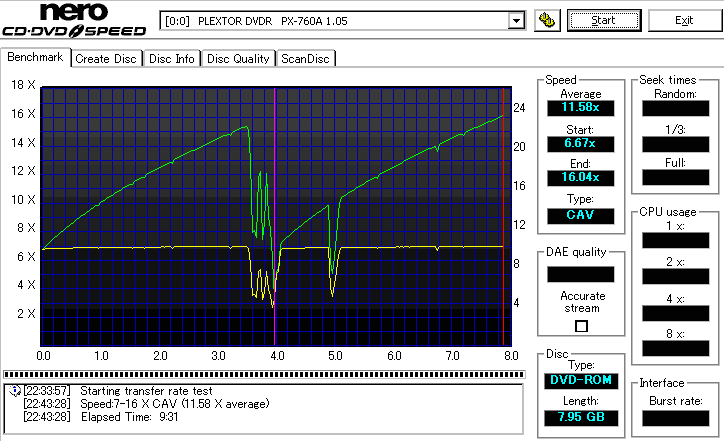
Task: Click the DVD-ROM disc type field
Action: pyautogui.click(x=580, y=381)
